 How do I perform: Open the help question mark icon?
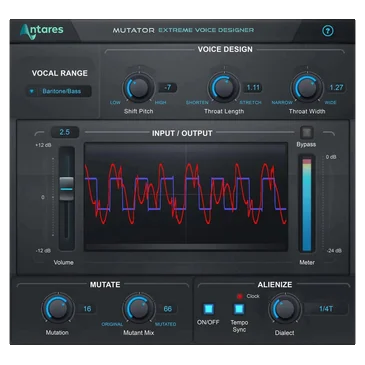(x=328, y=31)
